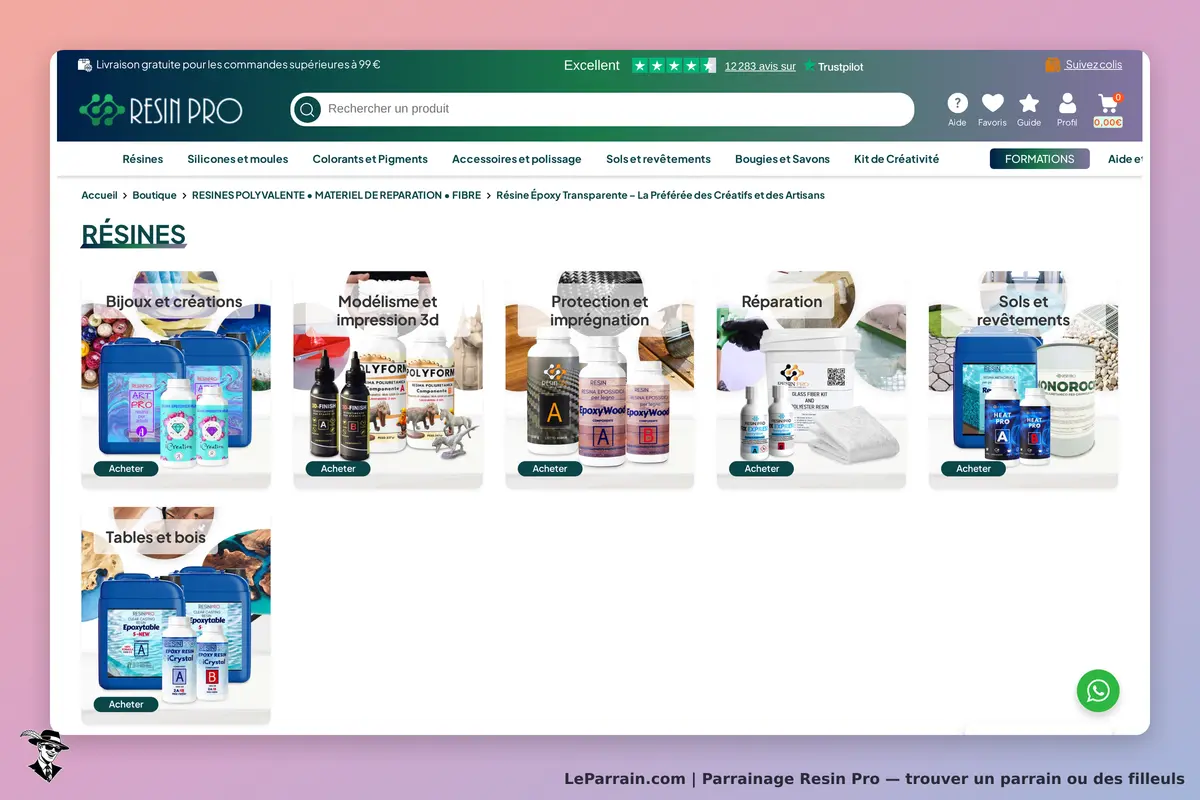Screen dimensions: 1200x800
Task: Open the Aide help icon
Action: click(957, 103)
